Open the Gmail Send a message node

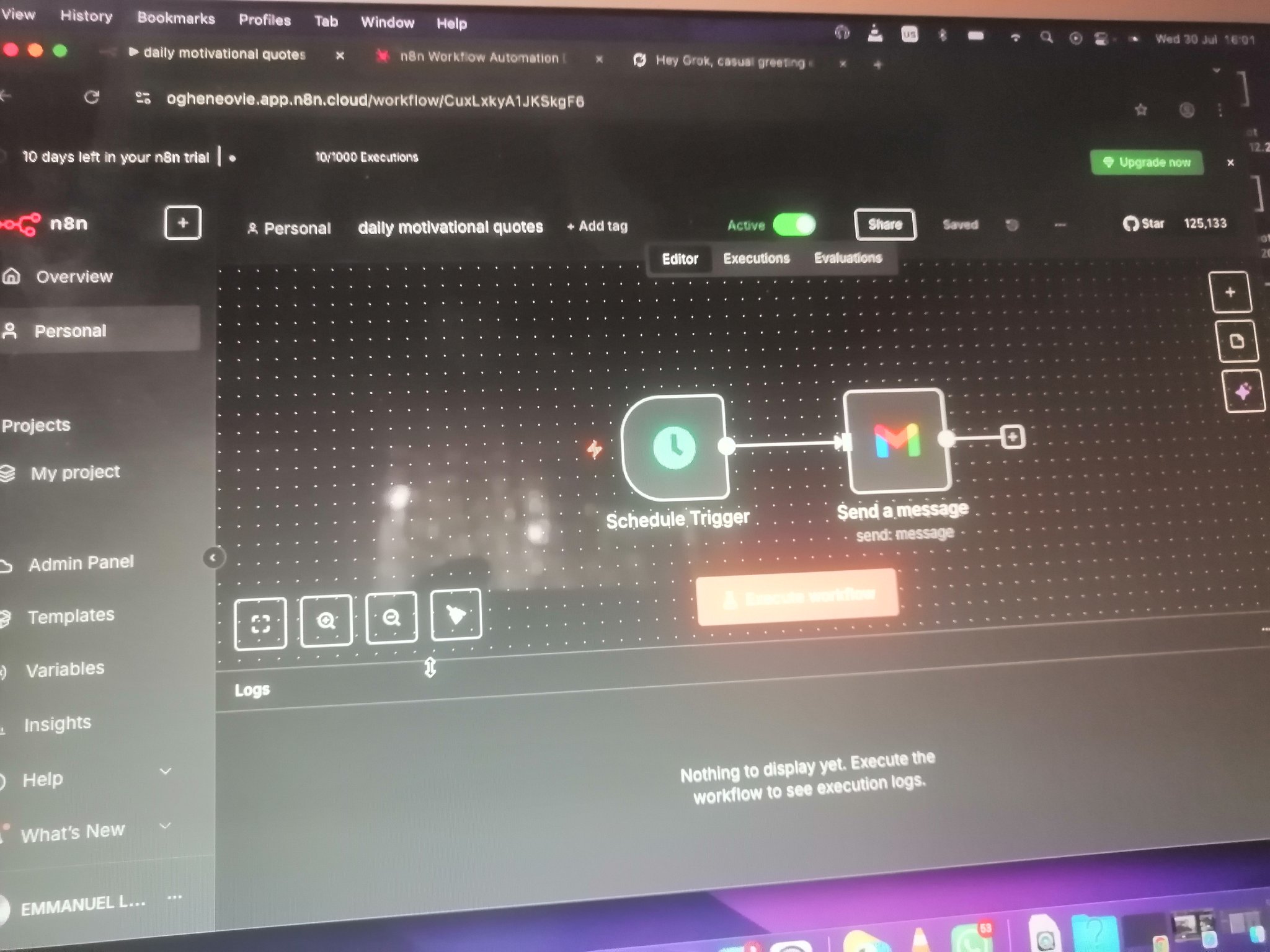(x=897, y=440)
